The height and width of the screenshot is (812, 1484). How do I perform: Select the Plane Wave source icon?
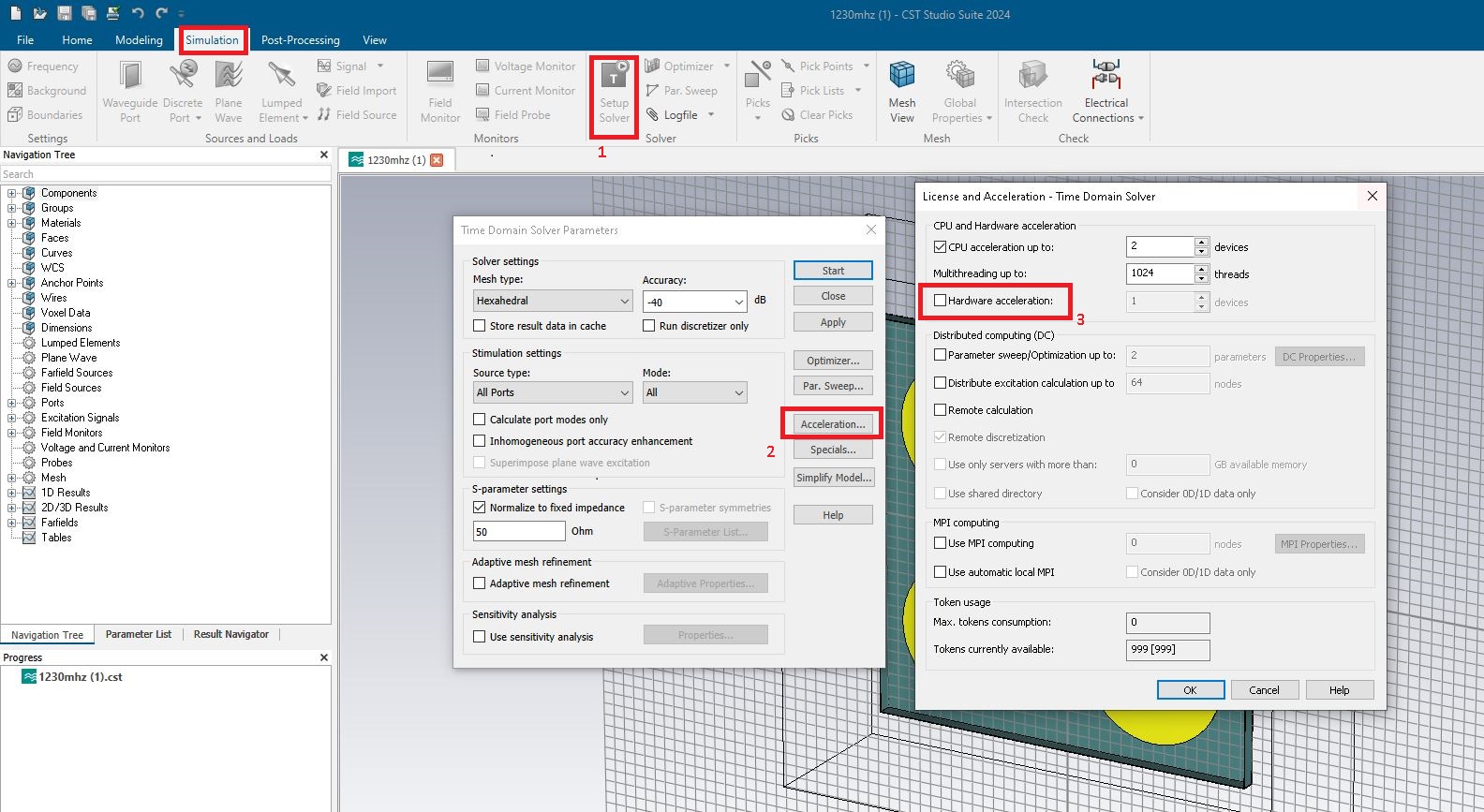[x=229, y=92]
